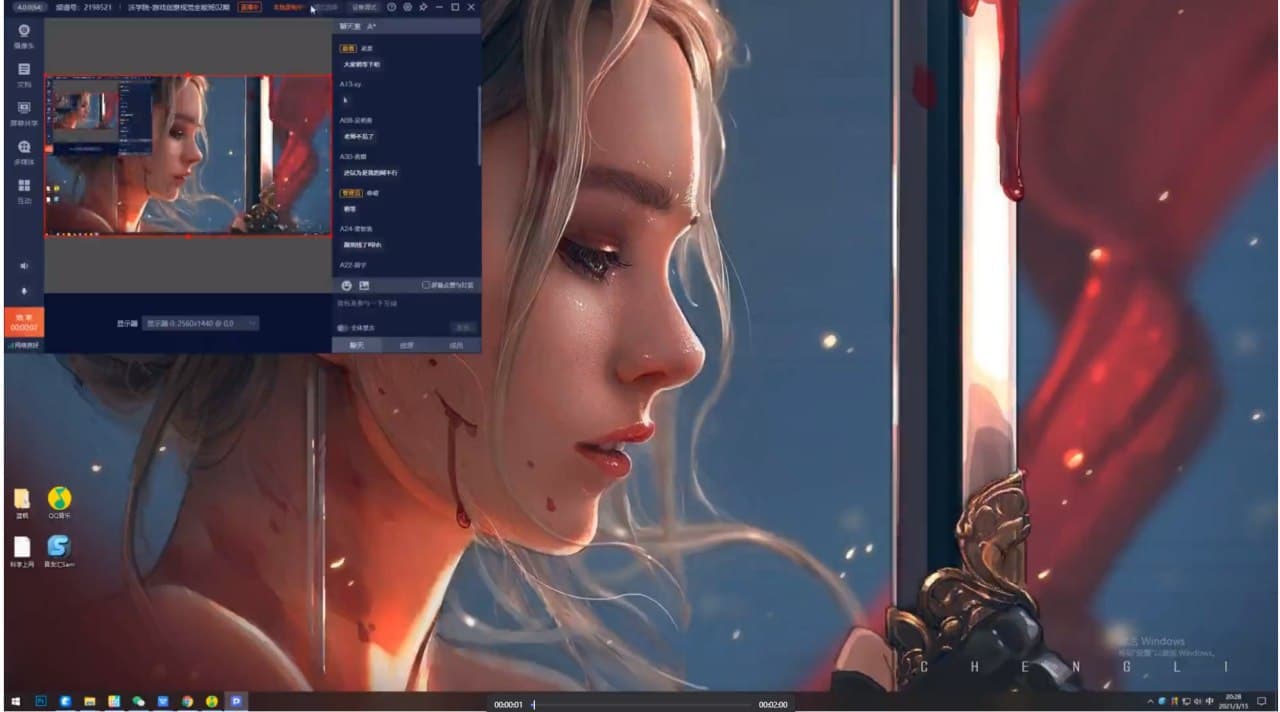1280x712 pixels.
Task: Click the chat message from user A24
Action: pyautogui.click(x=363, y=245)
